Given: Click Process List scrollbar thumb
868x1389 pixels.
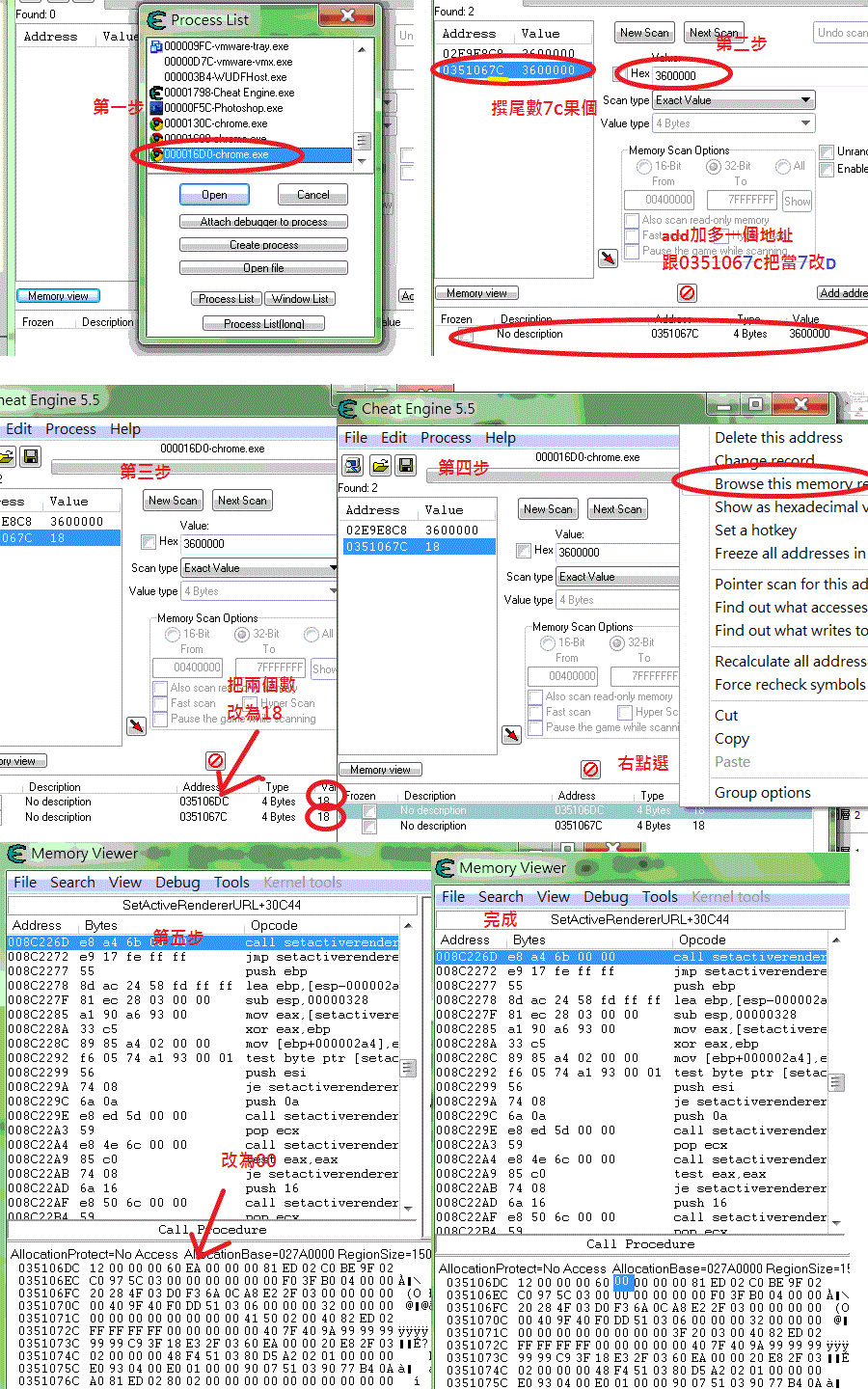Looking at the screenshot, I should point(363,141).
